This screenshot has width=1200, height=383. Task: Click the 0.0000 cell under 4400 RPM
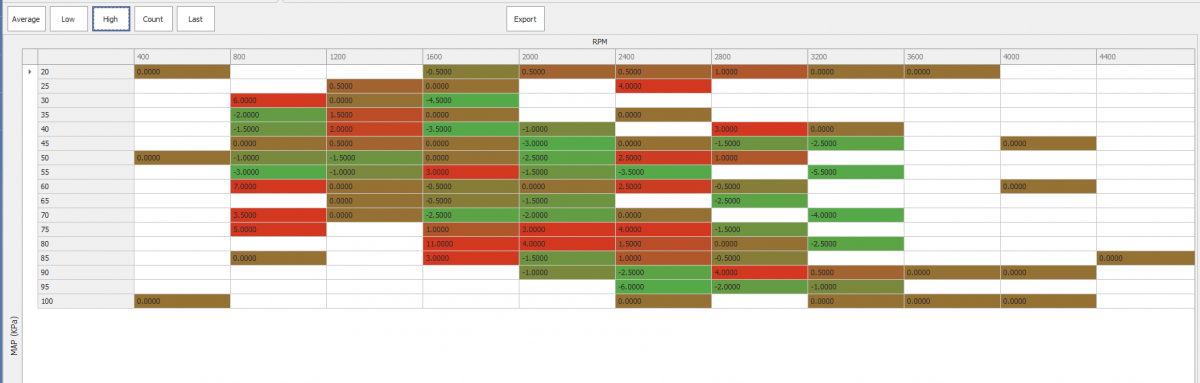1147,258
